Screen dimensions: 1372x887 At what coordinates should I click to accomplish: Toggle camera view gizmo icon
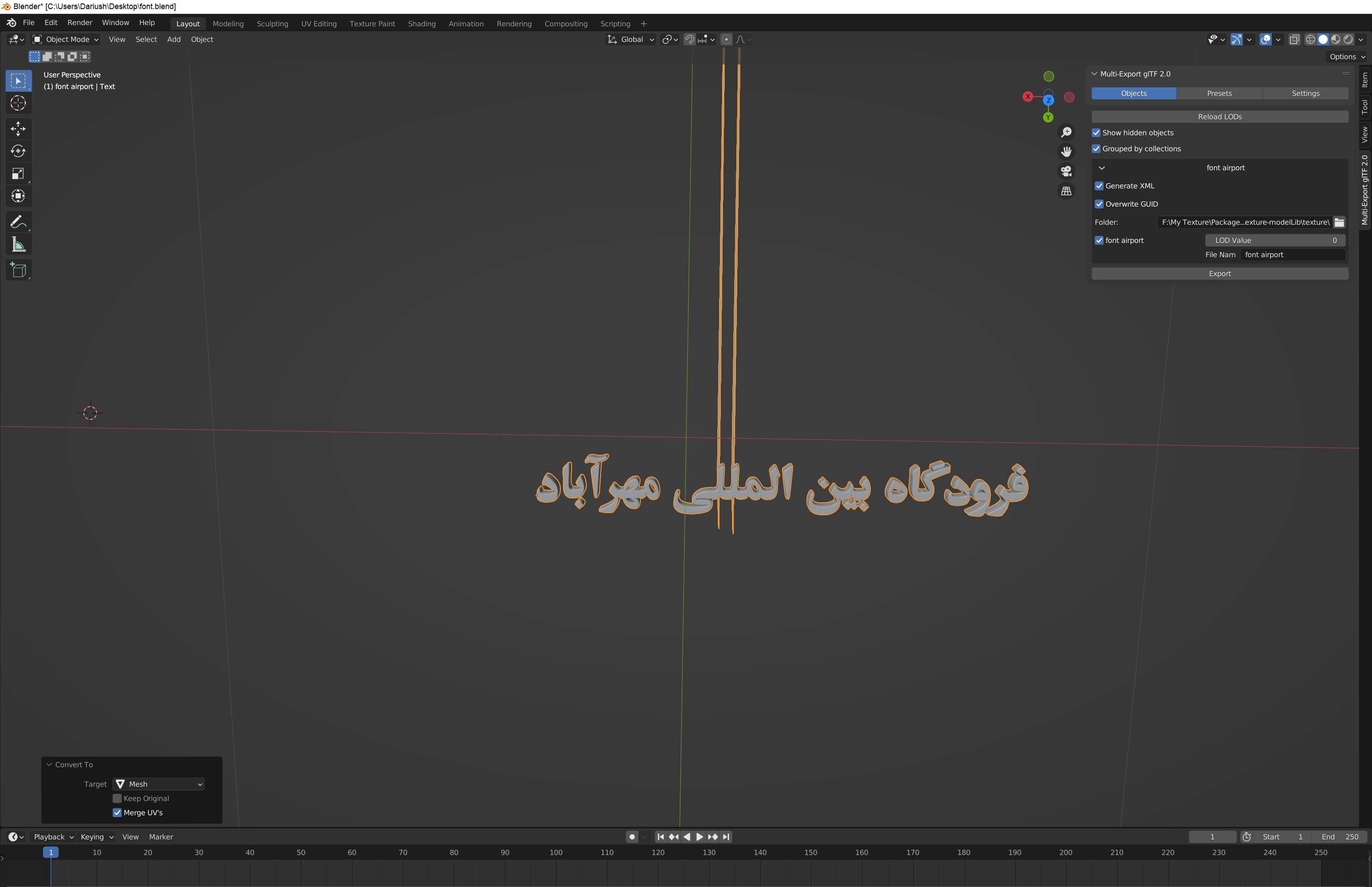coord(1066,171)
